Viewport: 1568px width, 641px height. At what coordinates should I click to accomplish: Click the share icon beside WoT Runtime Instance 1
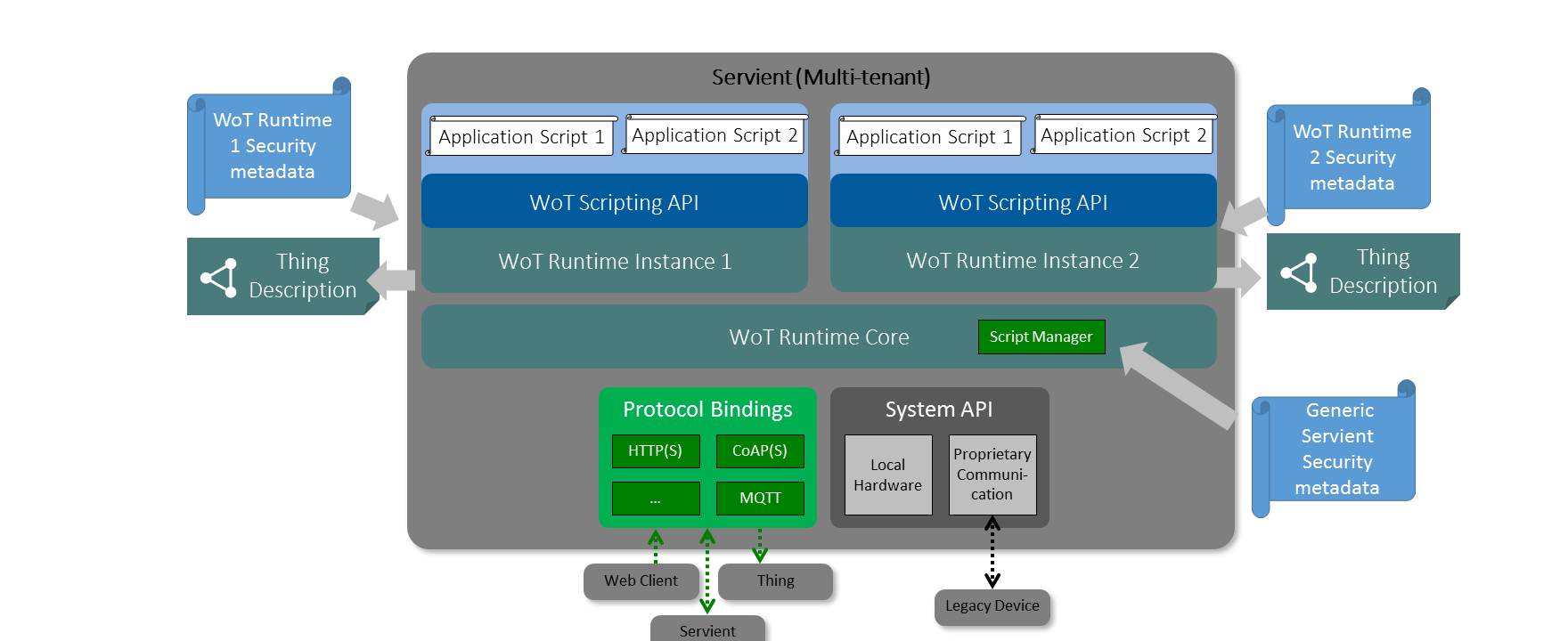219,278
